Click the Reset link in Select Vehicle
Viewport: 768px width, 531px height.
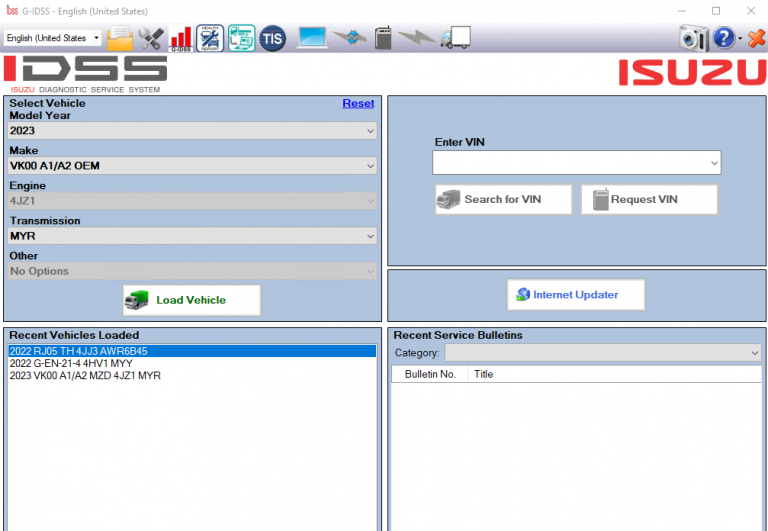pyautogui.click(x=358, y=103)
